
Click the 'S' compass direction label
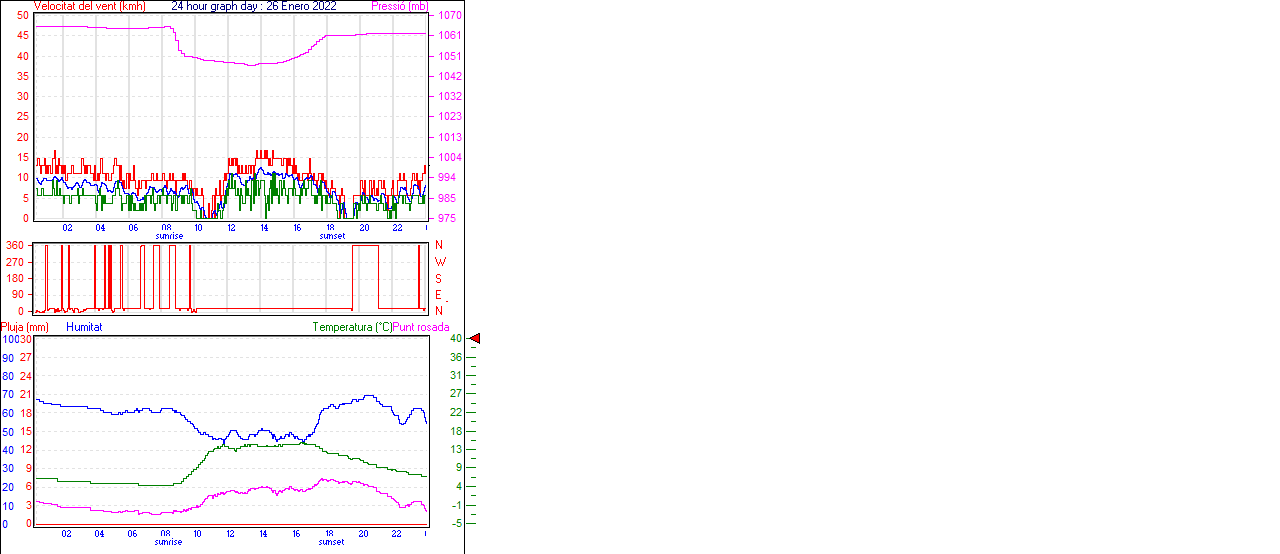(x=439, y=278)
